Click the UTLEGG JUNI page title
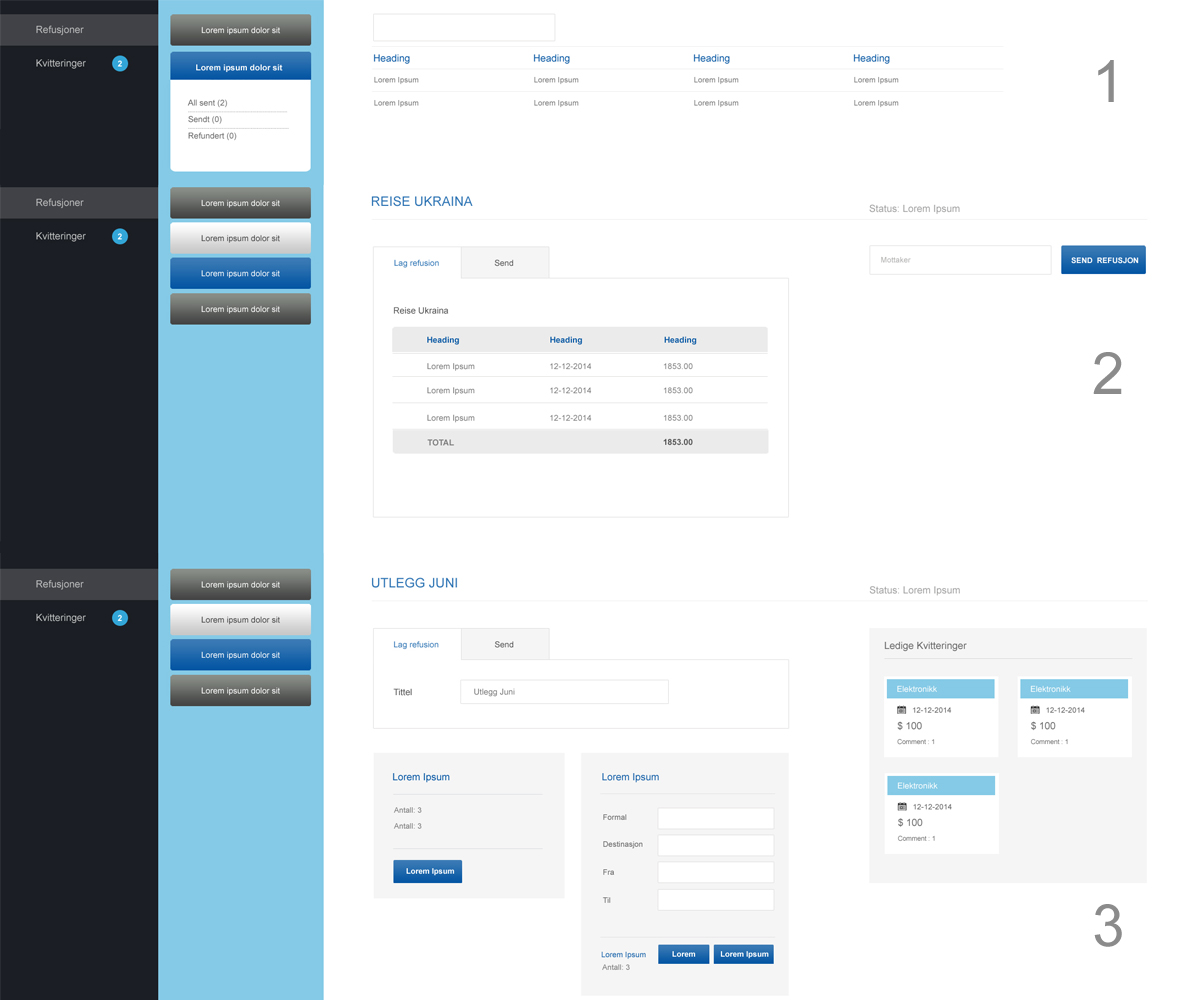This screenshot has width=1200, height=1000. tap(414, 582)
